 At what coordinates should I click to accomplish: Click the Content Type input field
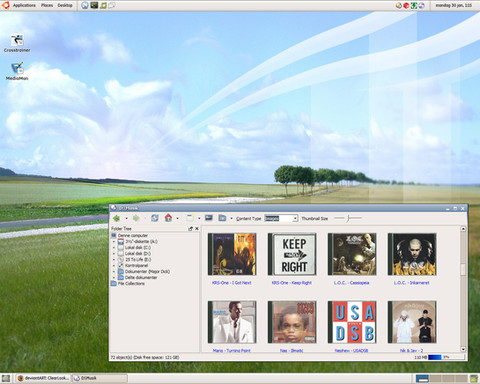coord(279,219)
